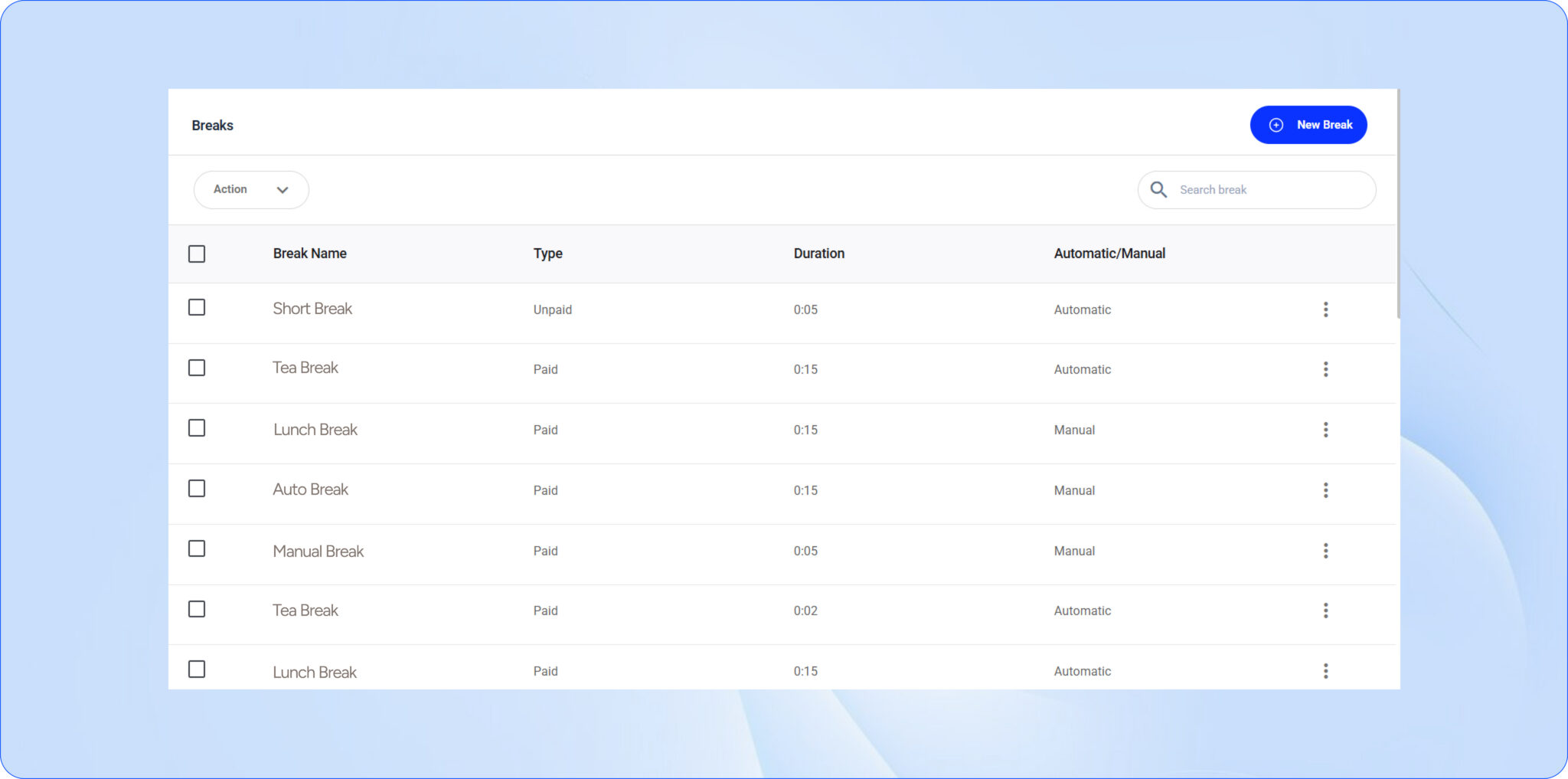
Task: Click the search magnifier icon
Action: (1158, 190)
